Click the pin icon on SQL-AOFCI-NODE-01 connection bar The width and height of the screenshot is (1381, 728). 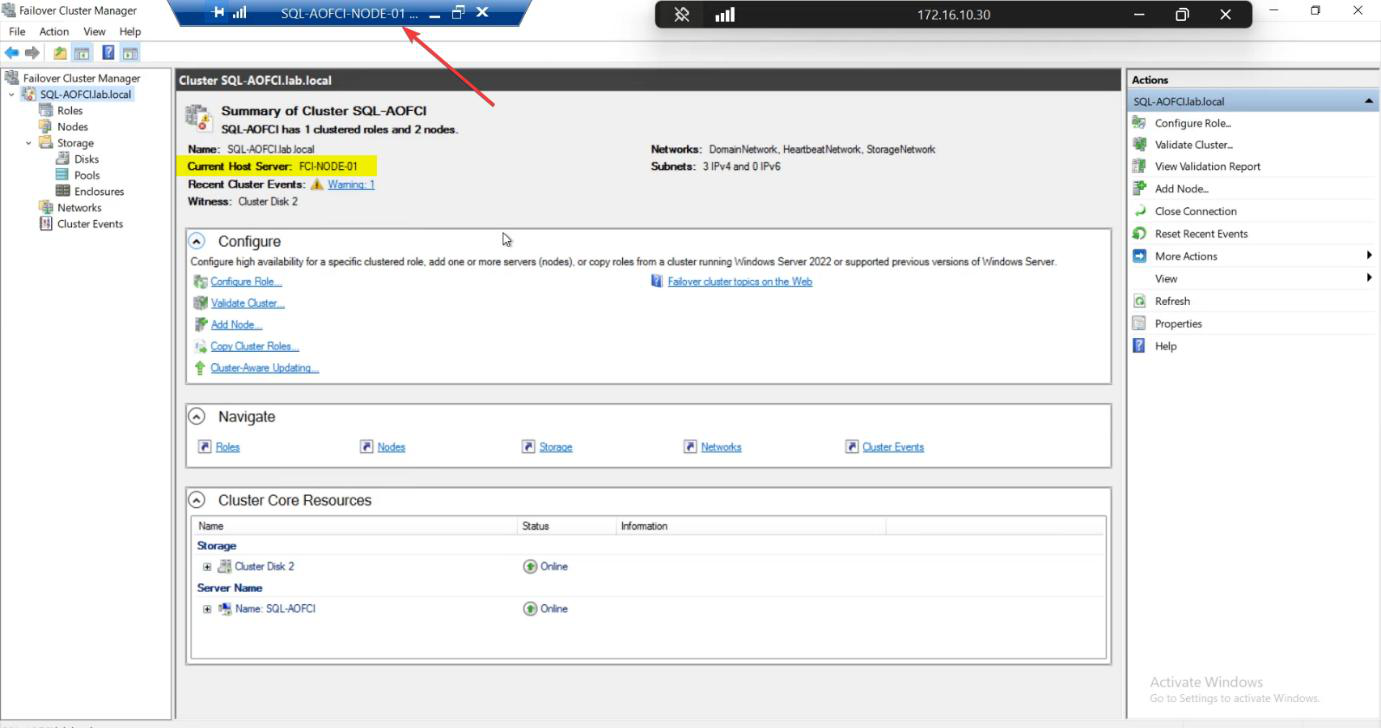[219, 13]
